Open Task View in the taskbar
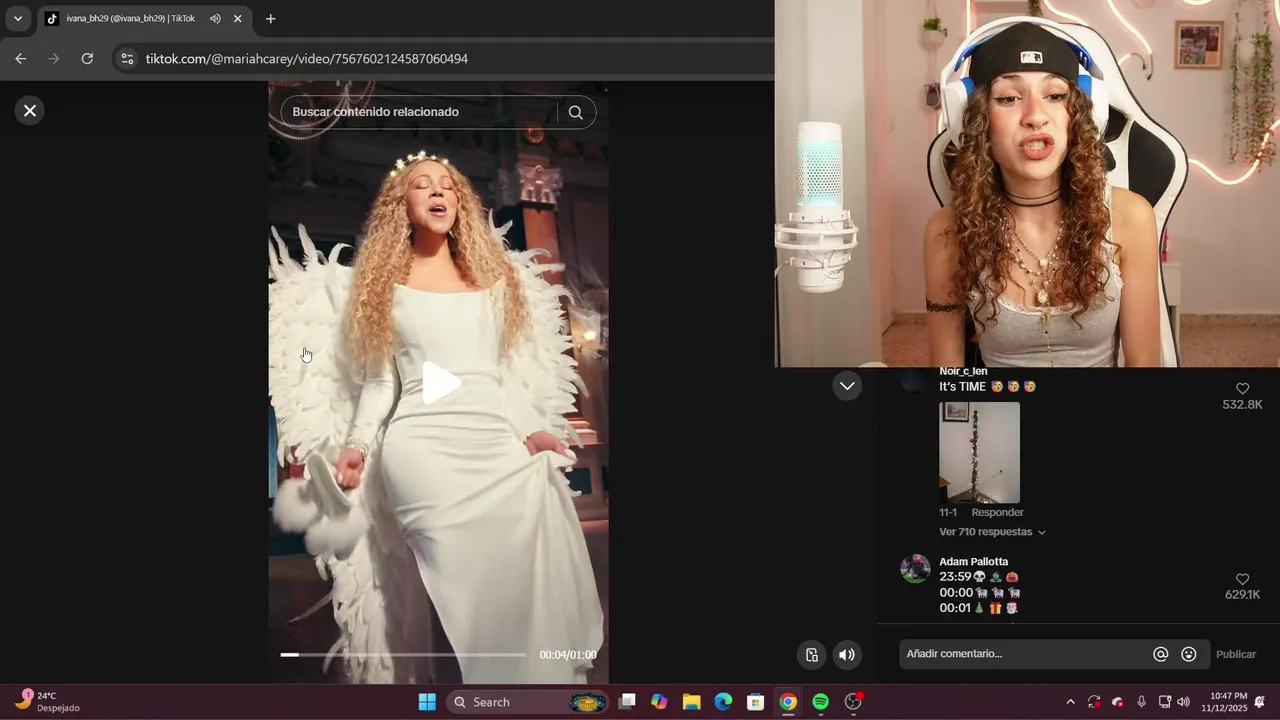This screenshot has height=720, width=1280. click(627, 702)
